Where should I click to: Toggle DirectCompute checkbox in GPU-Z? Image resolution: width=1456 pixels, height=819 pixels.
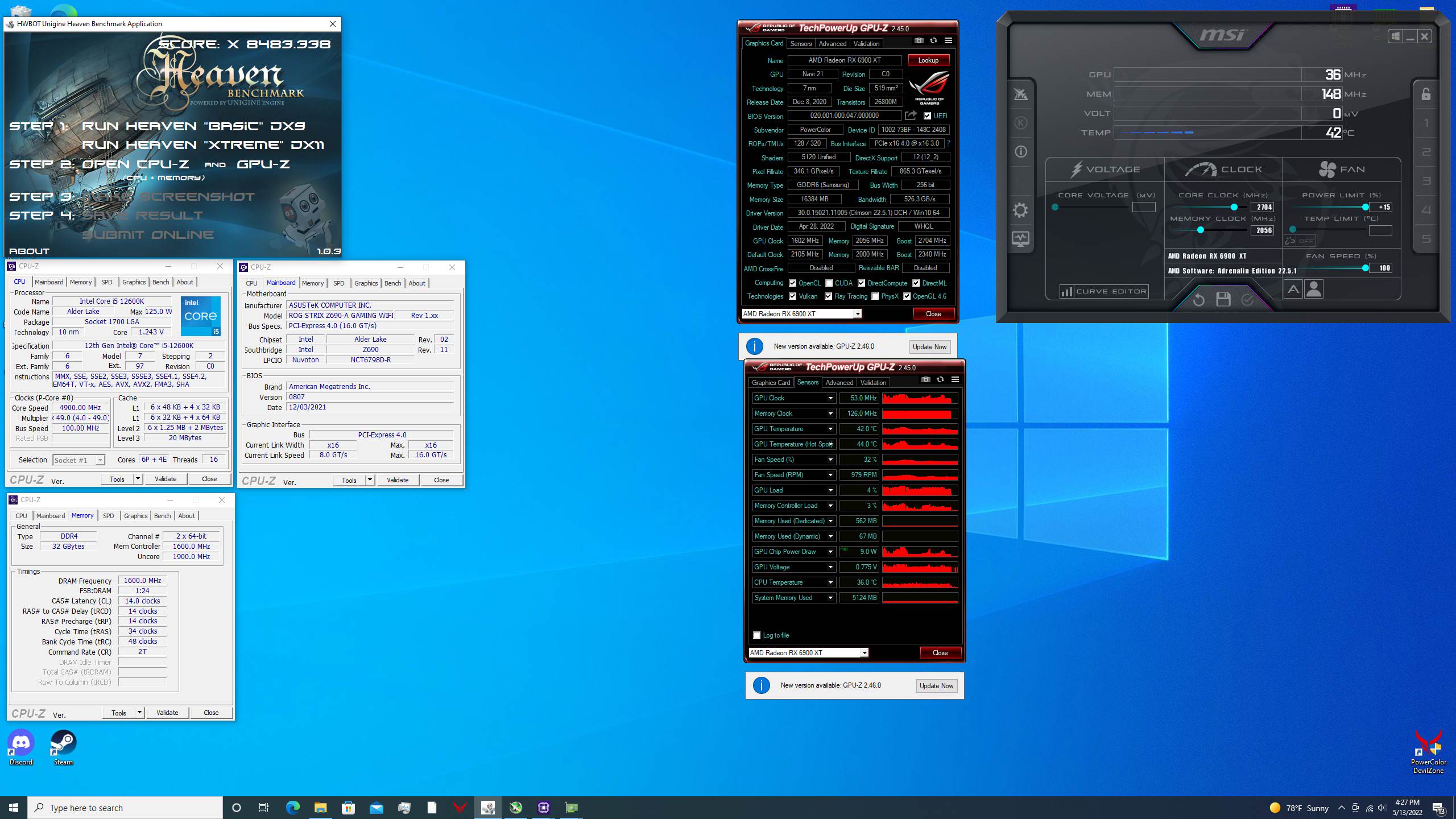862,283
